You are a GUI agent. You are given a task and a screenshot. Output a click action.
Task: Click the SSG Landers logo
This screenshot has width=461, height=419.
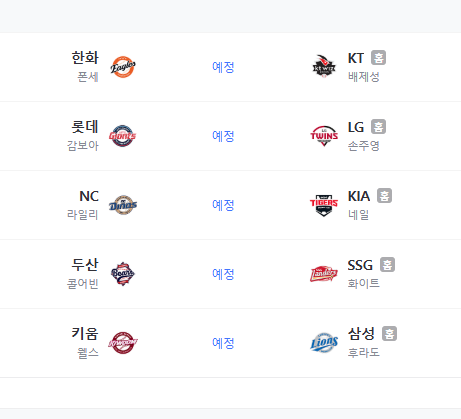click(324, 274)
